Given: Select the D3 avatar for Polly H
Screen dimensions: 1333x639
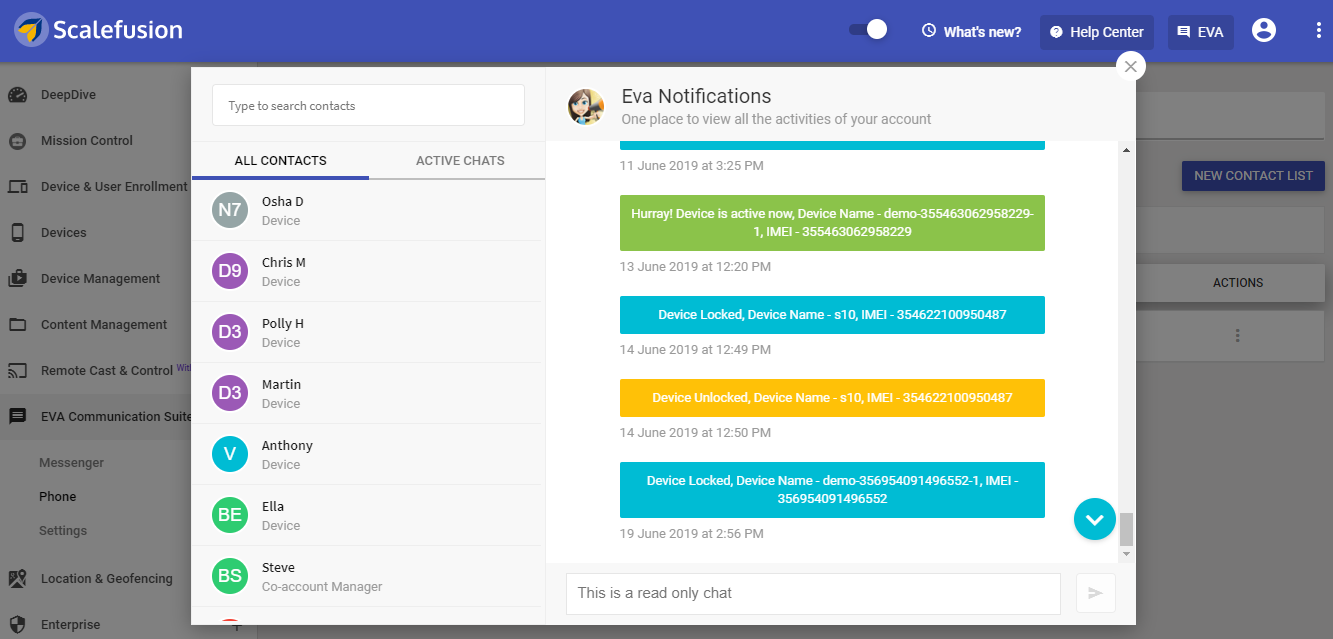Looking at the screenshot, I should [x=230, y=332].
